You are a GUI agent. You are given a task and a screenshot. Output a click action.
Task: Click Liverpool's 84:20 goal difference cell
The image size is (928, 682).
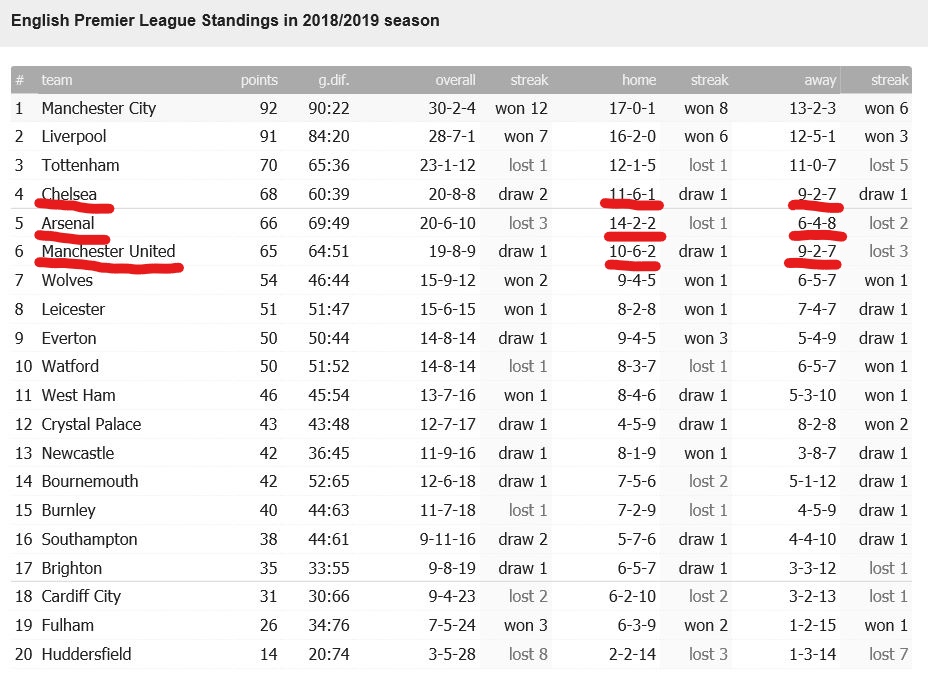coord(327,136)
